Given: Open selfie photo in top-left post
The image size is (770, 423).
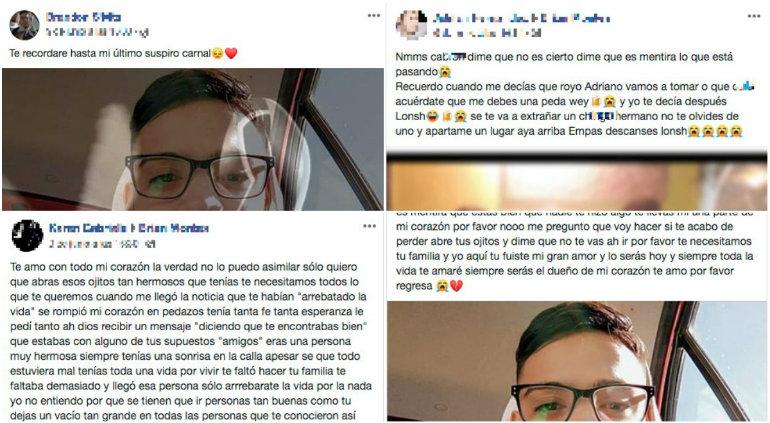Looking at the screenshot, I should 193,140.
